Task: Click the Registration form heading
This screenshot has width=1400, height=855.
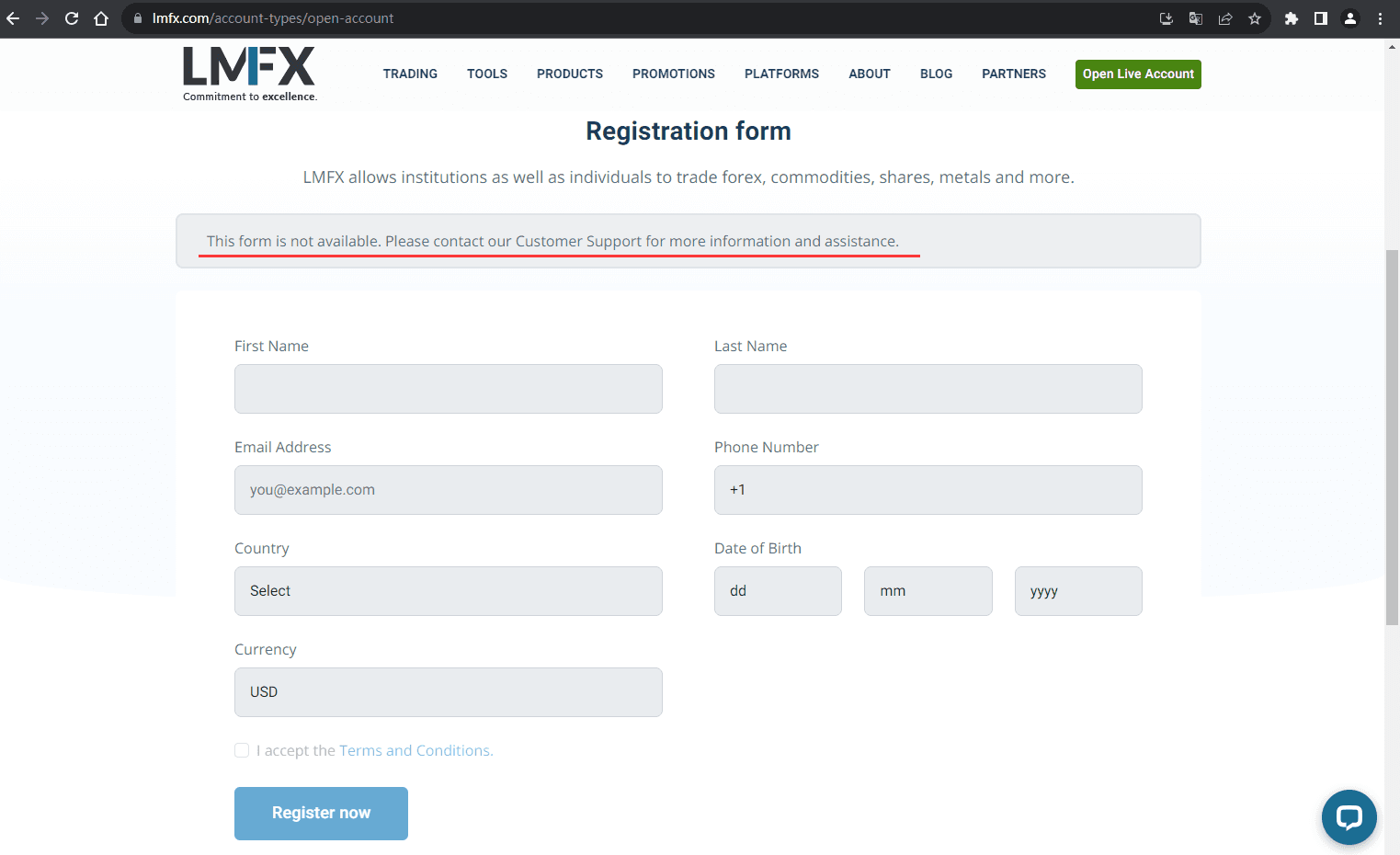Action: tap(689, 131)
